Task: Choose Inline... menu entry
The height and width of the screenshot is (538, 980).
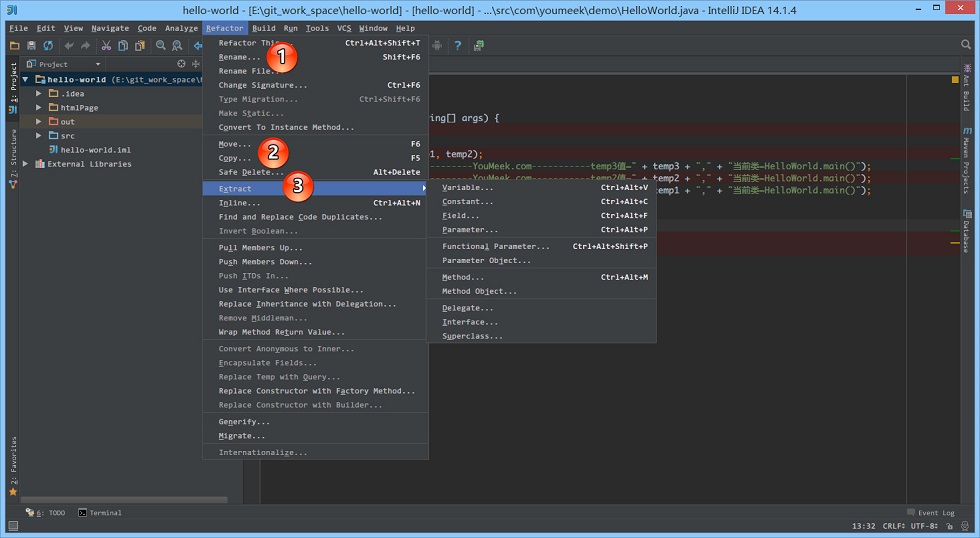Action: pos(316,203)
